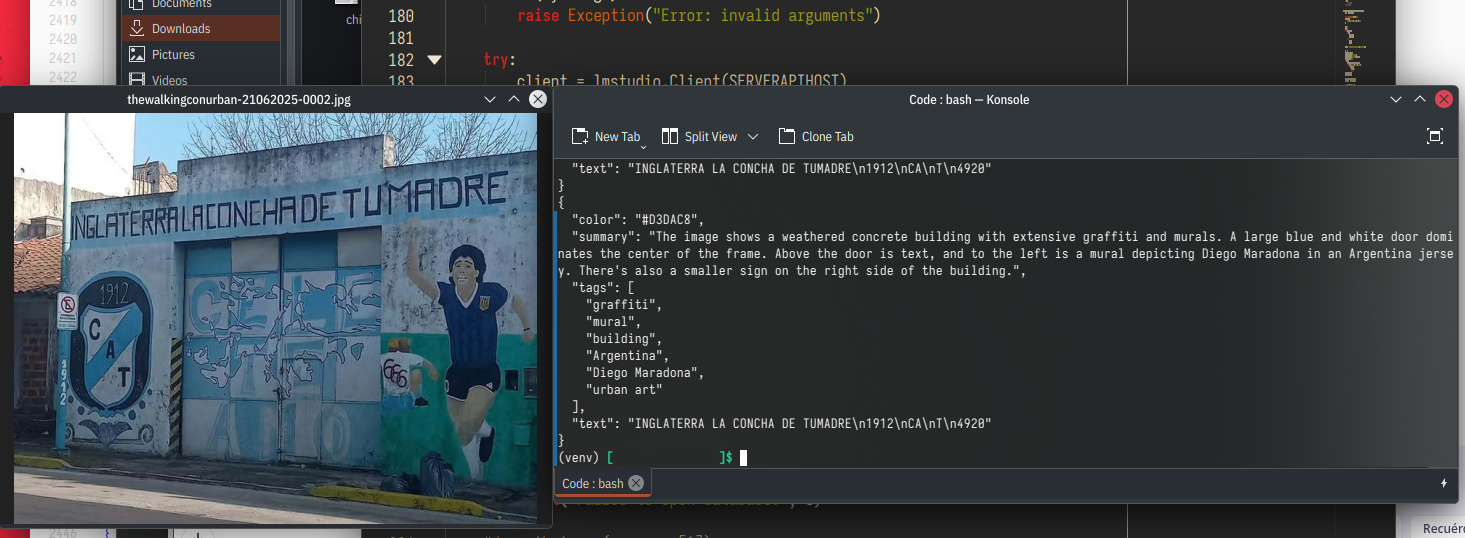Open Videos in the file manager sidebar
This screenshot has width=1465, height=538.
pos(201,80)
